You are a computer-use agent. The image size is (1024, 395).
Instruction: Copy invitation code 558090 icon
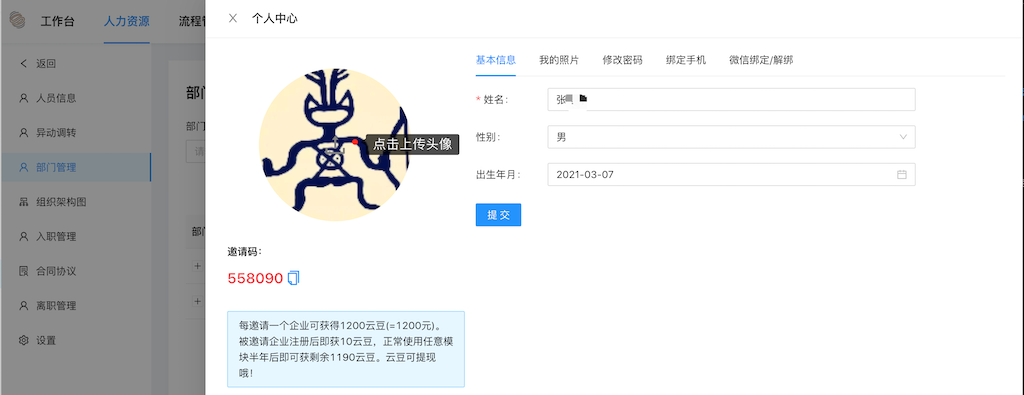coord(294,278)
